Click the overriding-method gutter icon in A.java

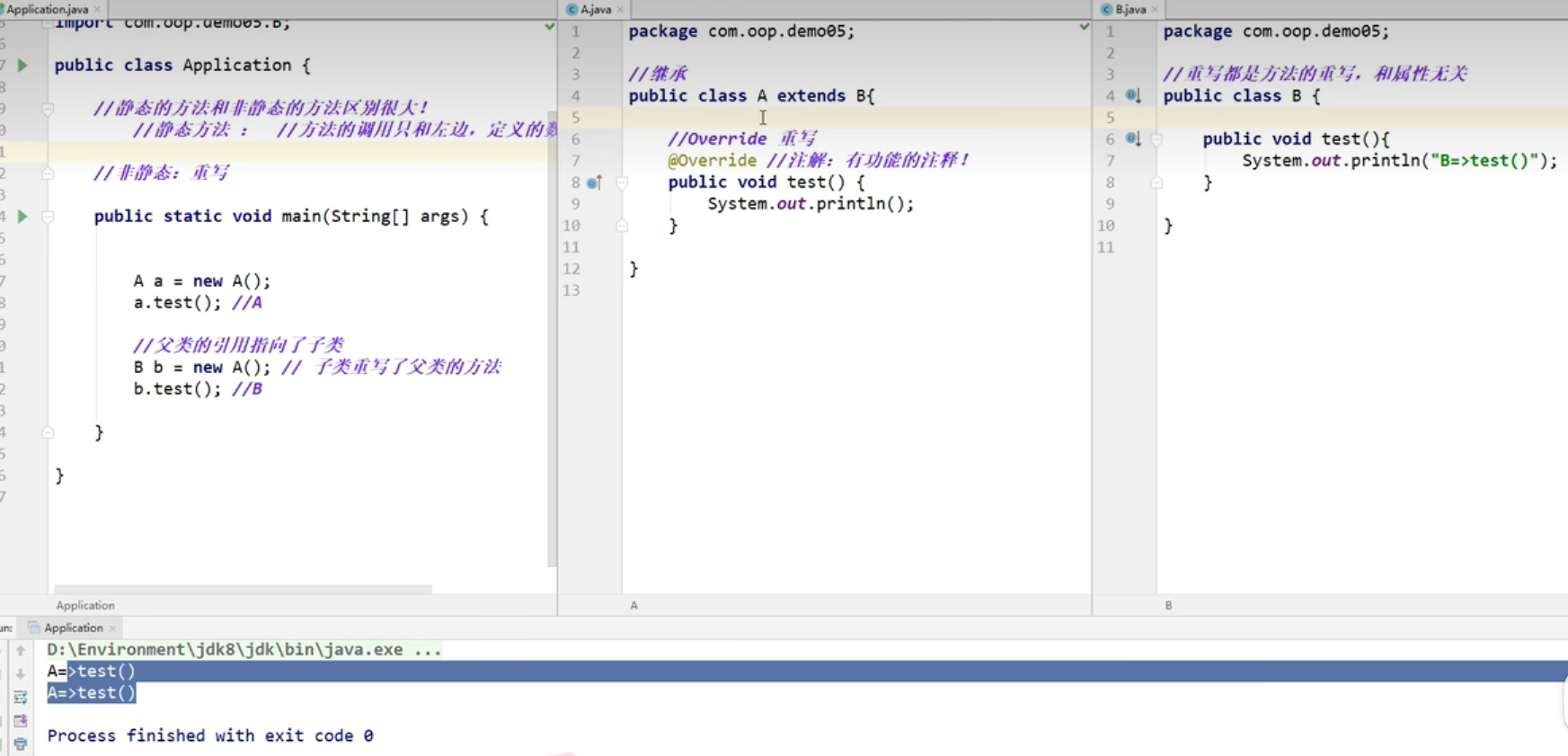593,182
